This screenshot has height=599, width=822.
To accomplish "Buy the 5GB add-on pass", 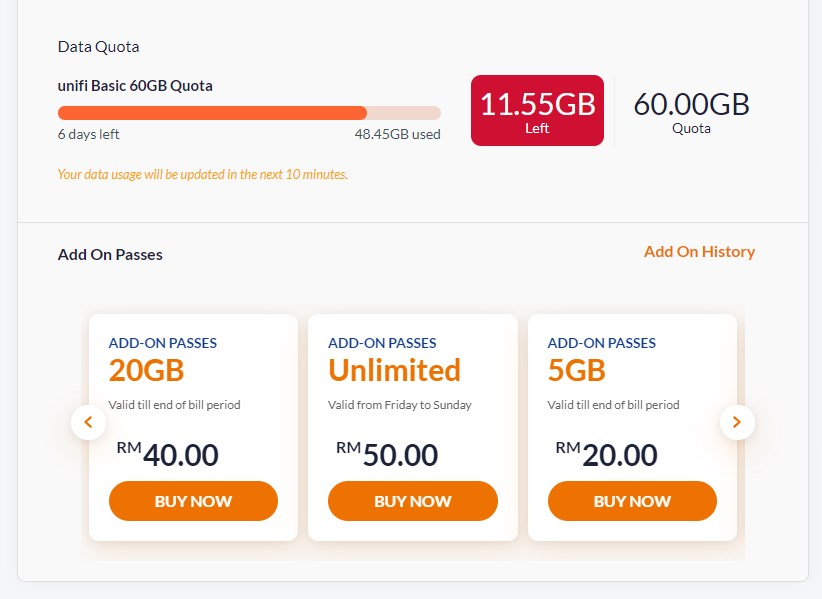I will [632, 501].
